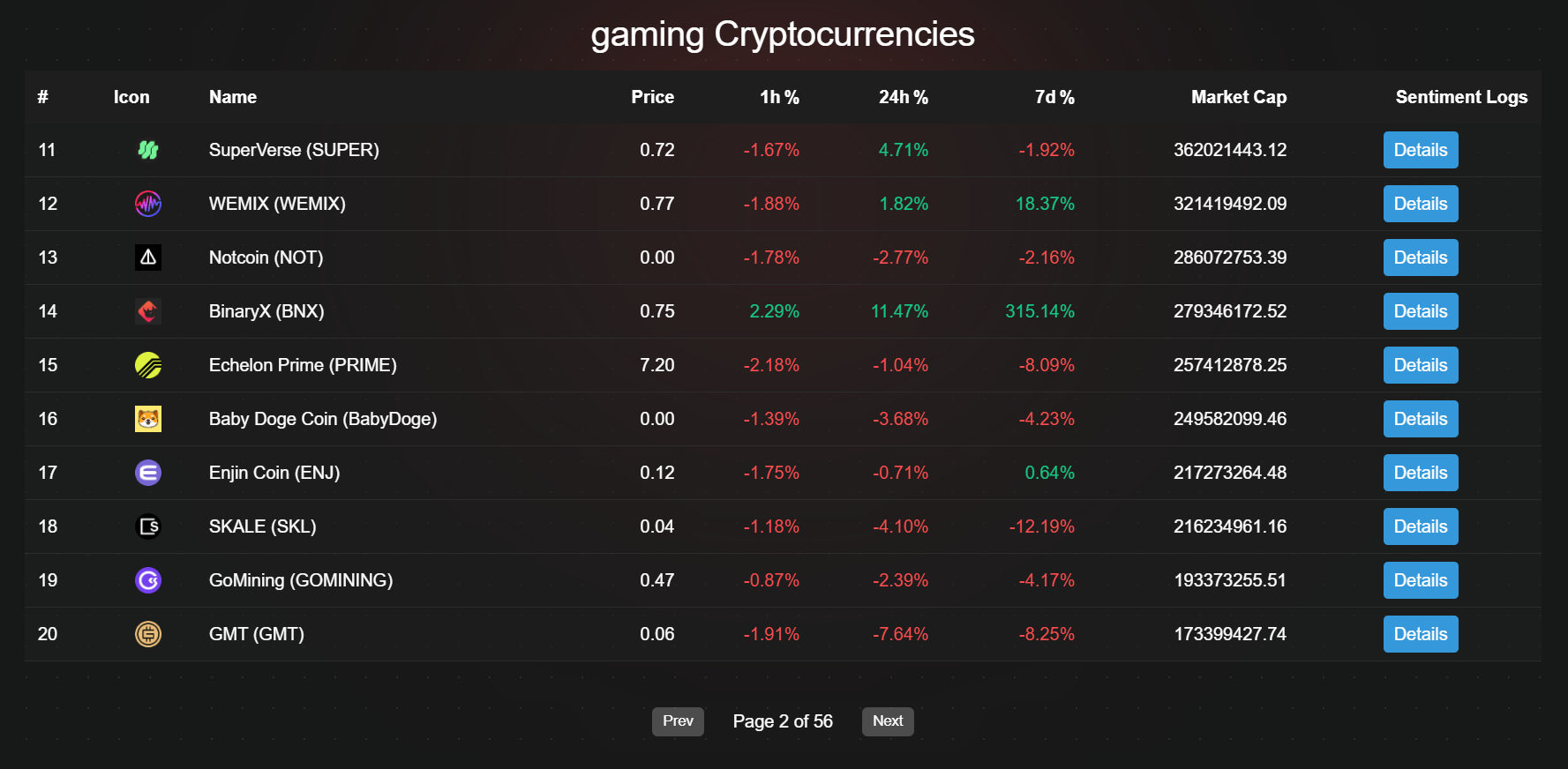Click the GMT token icon
The height and width of the screenshot is (769, 1568).
[x=148, y=634]
